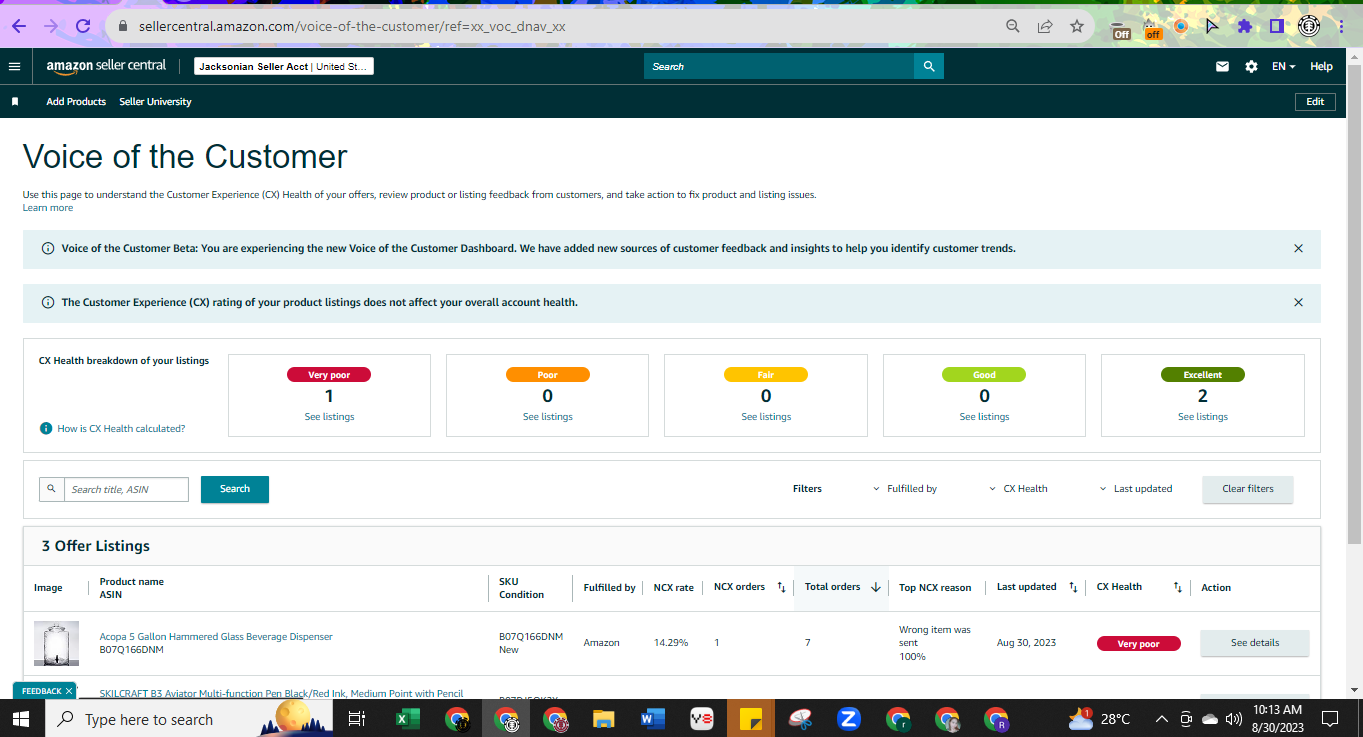The width and height of the screenshot is (1363, 737).
Task: Open Excel from the taskbar
Action: coord(408,719)
